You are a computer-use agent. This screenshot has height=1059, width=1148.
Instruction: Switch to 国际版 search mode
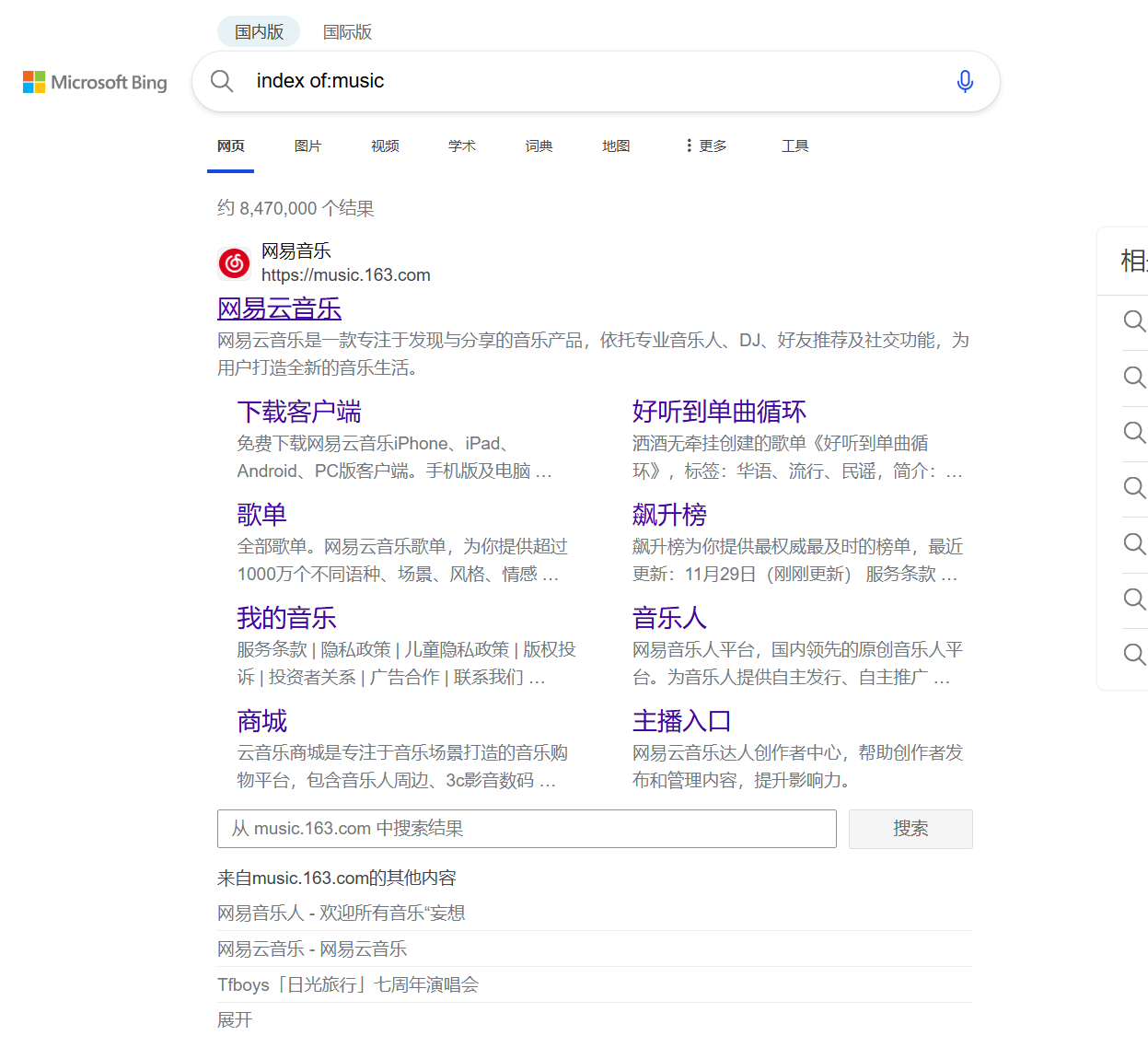[347, 32]
